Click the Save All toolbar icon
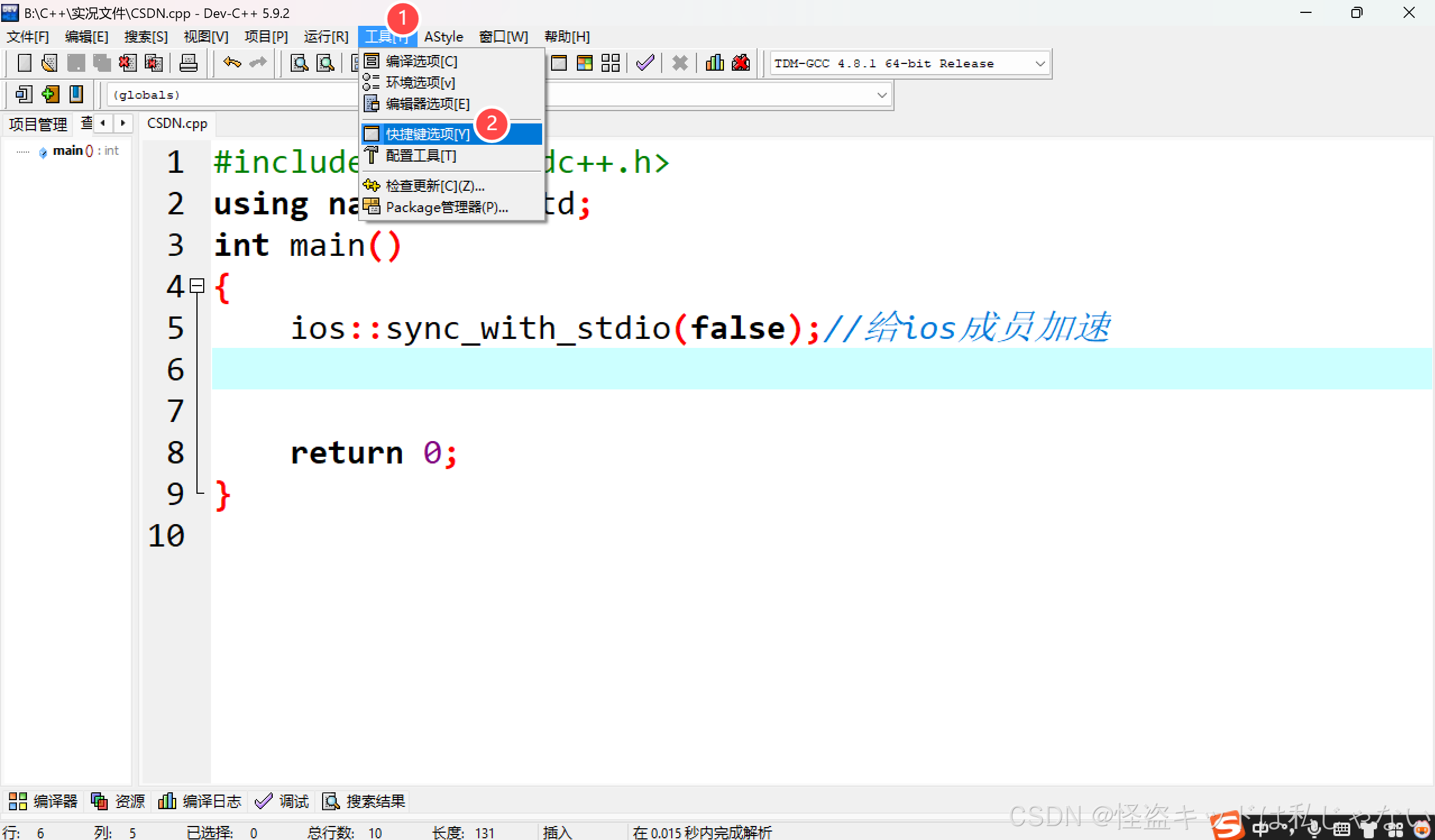 coord(102,63)
